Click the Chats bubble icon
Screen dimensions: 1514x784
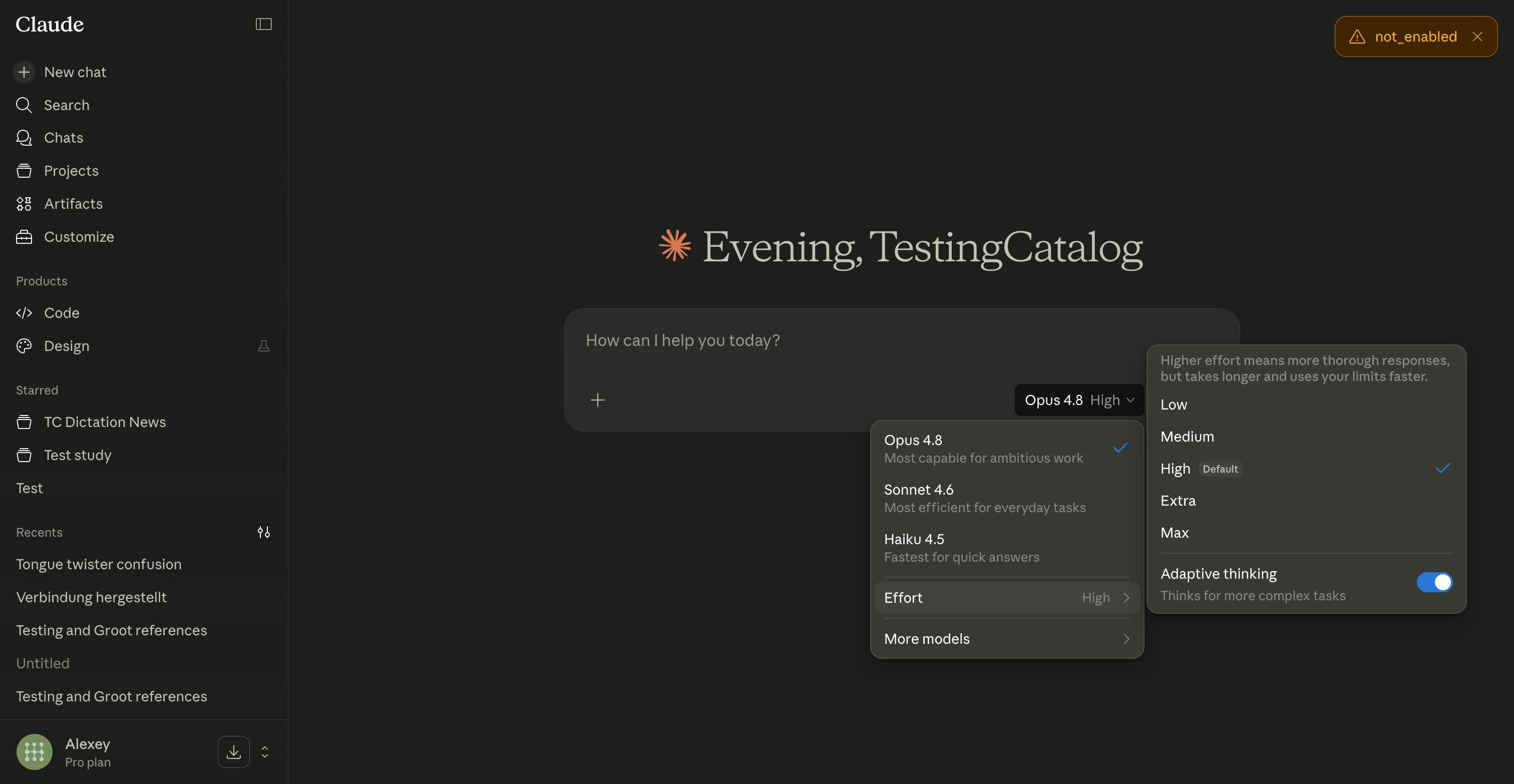point(24,138)
